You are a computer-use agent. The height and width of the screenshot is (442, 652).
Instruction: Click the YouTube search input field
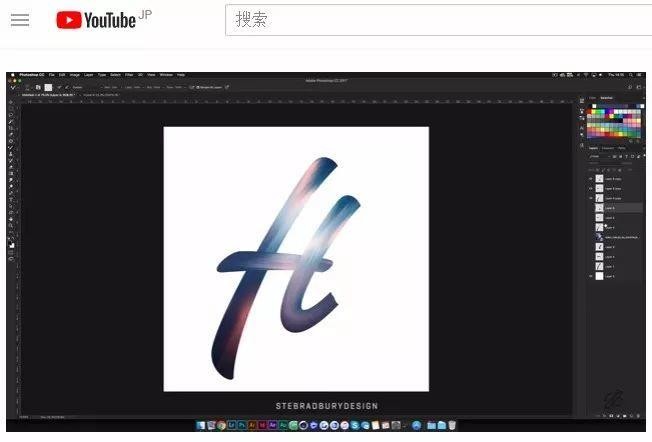click(x=430, y=20)
